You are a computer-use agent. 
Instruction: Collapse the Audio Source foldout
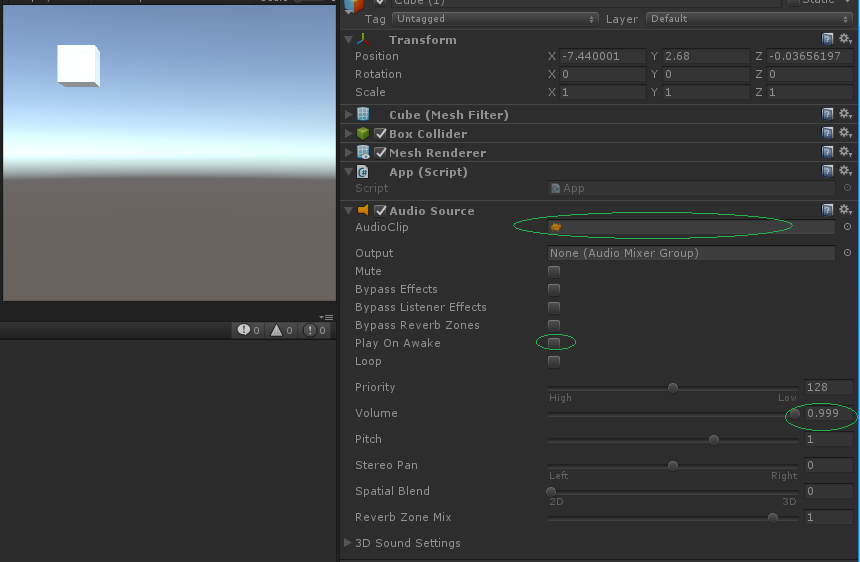click(348, 211)
